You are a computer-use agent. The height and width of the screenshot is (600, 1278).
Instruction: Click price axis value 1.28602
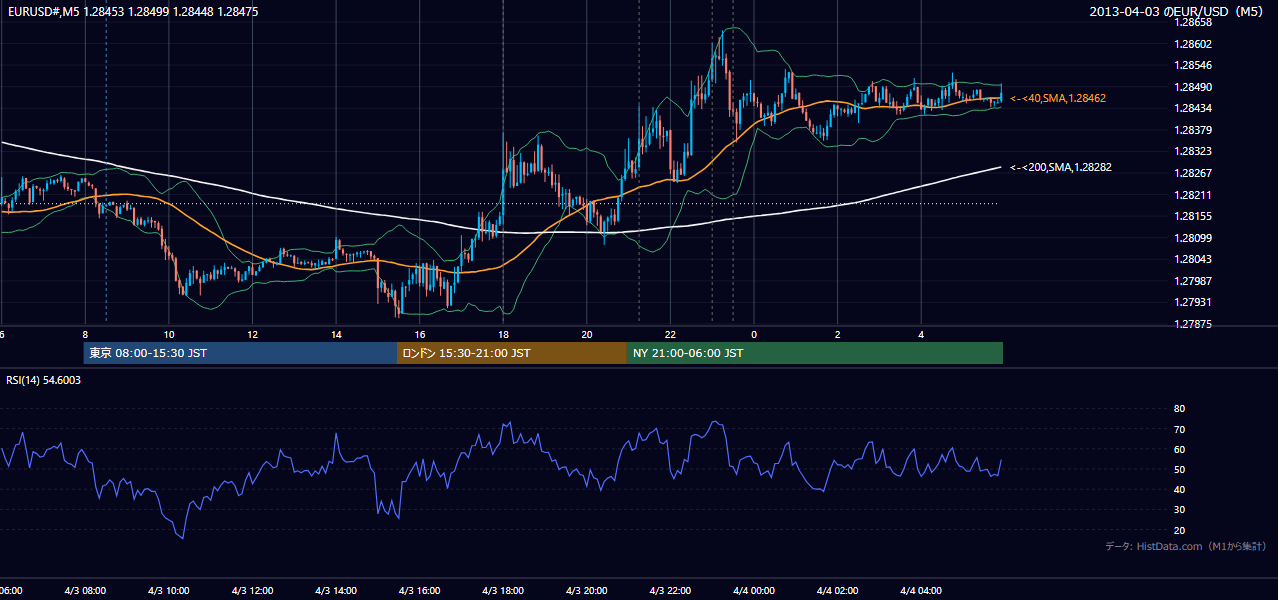point(1193,44)
